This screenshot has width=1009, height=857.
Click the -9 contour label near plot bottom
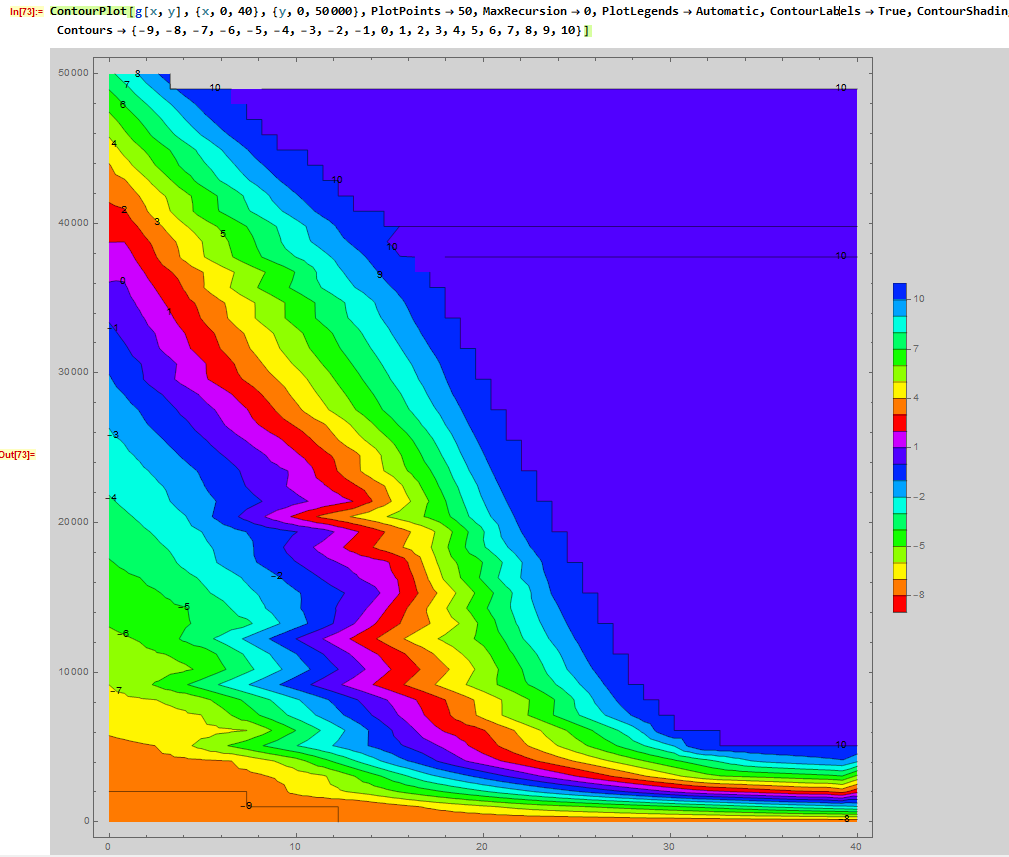[246, 805]
